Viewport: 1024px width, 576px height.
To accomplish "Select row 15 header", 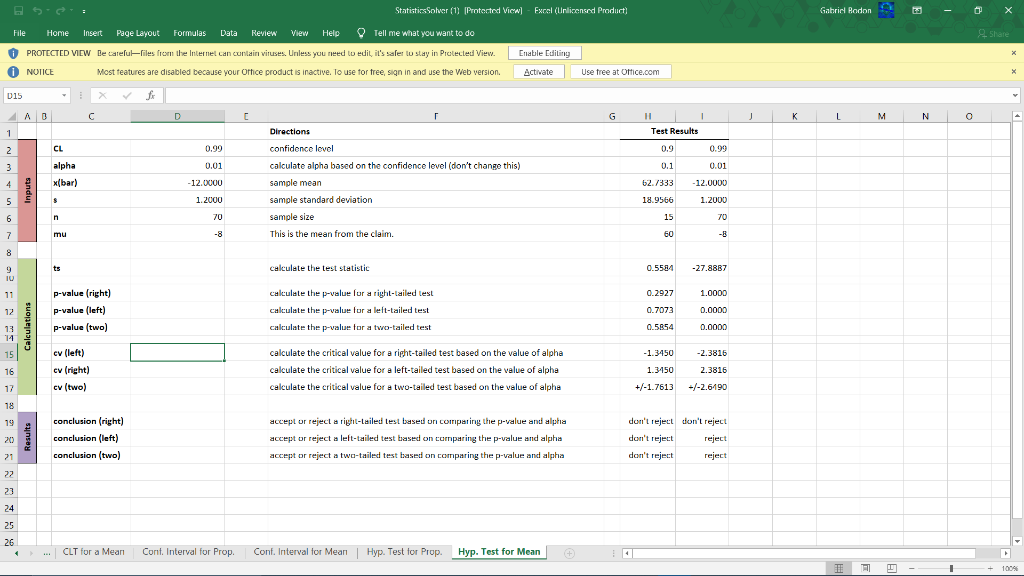I will [x=9, y=353].
